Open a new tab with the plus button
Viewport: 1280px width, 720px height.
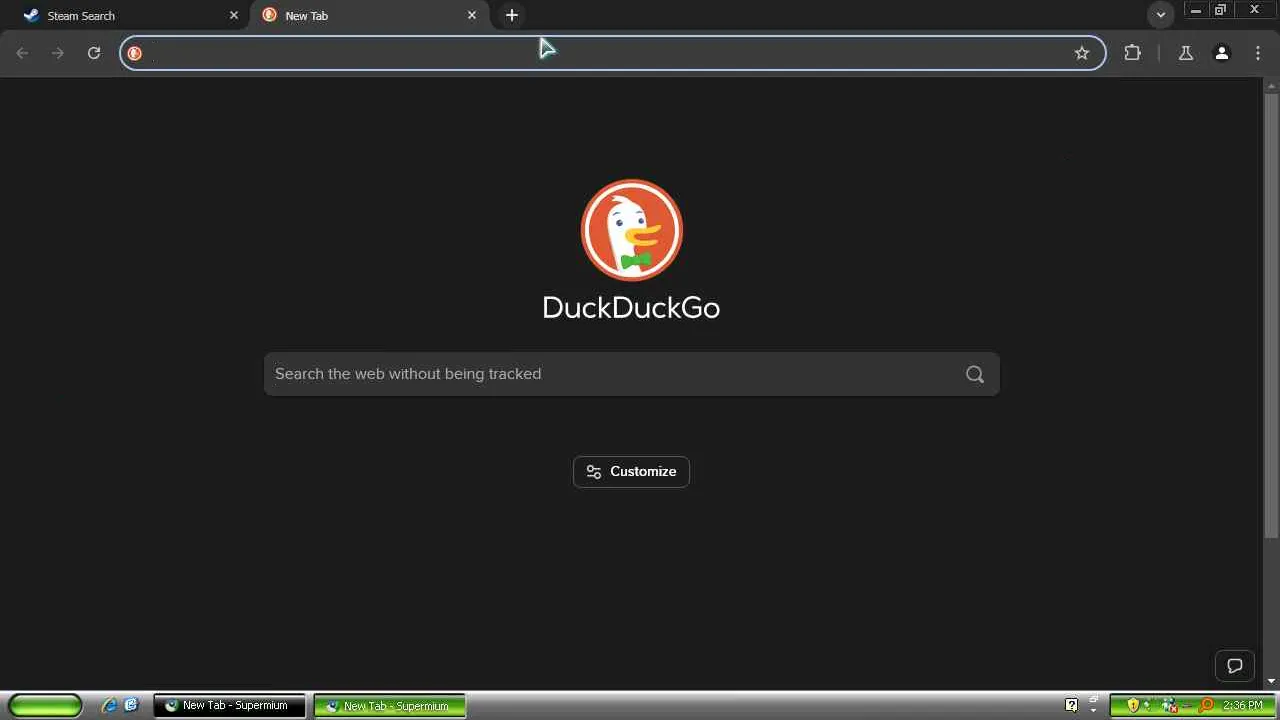[x=512, y=15]
